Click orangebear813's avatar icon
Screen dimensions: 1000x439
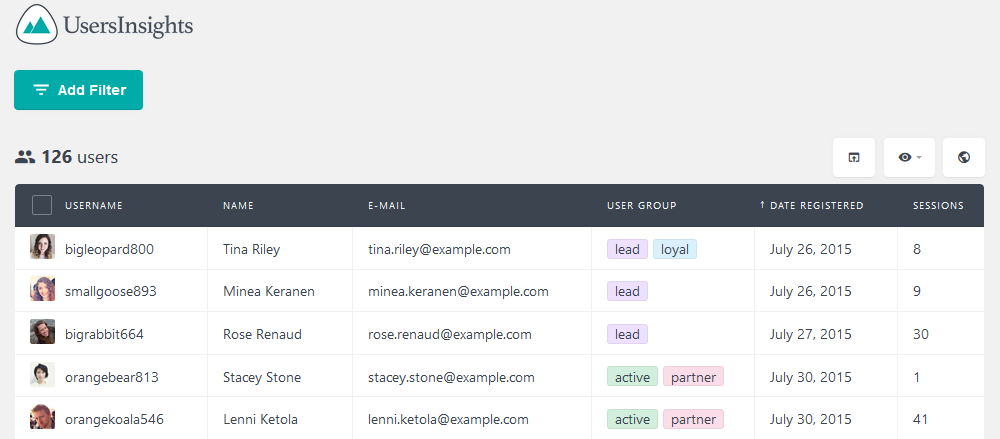click(x=42, y=375)
